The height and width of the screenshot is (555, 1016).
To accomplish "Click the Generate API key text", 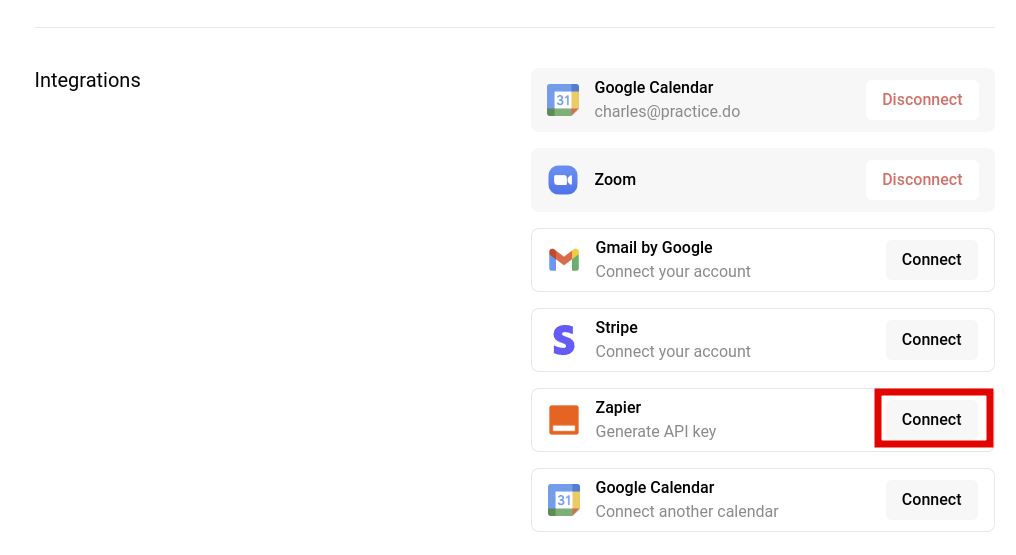I will tap(656, 431).
